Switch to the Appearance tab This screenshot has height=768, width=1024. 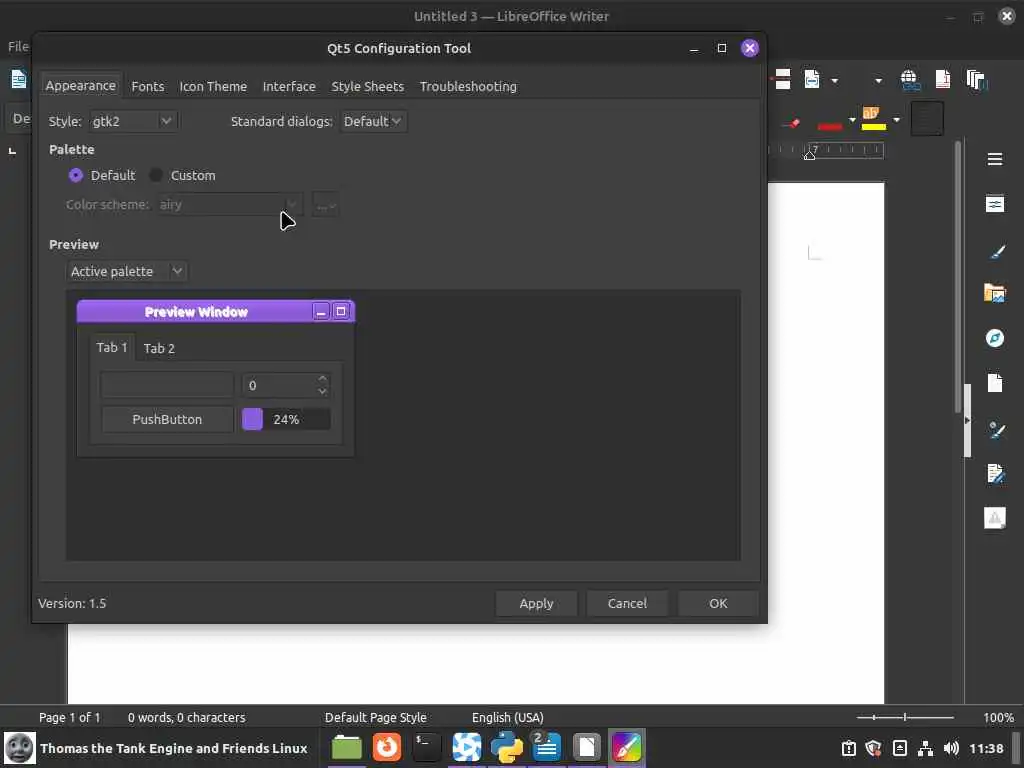point(80,86)
